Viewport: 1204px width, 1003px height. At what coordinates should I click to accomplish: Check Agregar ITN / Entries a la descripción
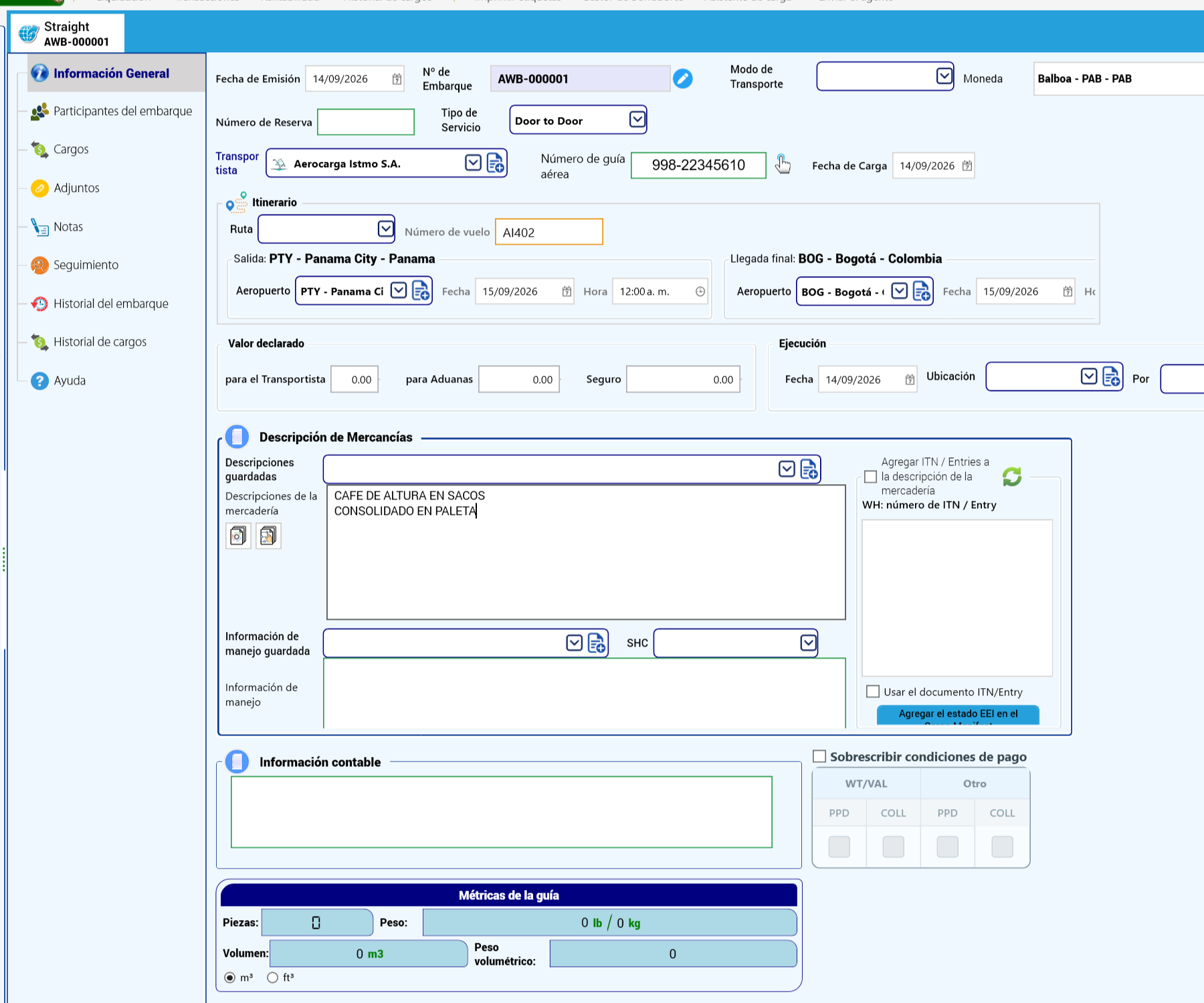(x=870, y=477)
